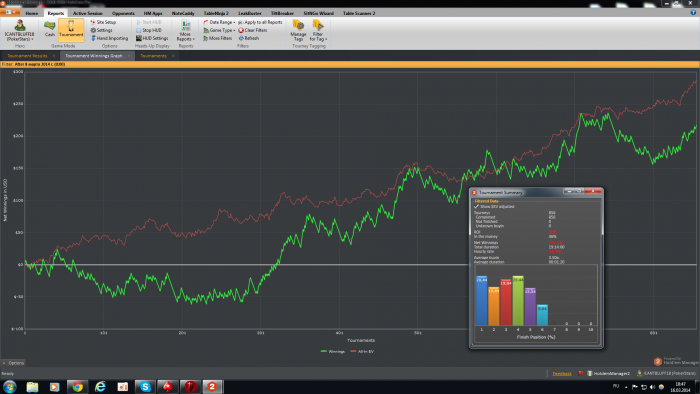Close the Tournament Results tab
The height and width of the screenshot is (394, 700).
pyautogui.click(x=54, y=56)
